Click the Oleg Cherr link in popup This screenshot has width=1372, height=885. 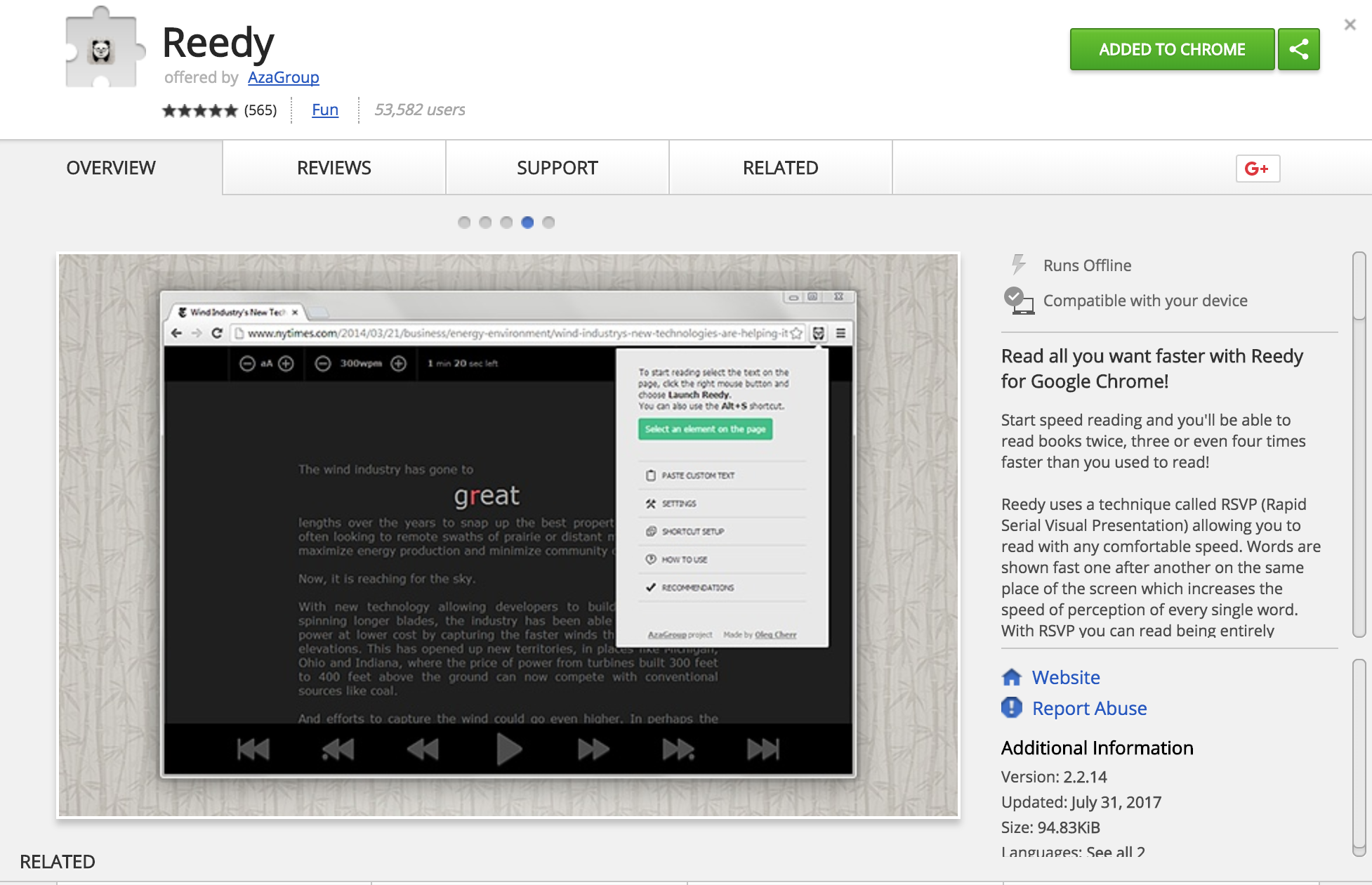point(775,635)
